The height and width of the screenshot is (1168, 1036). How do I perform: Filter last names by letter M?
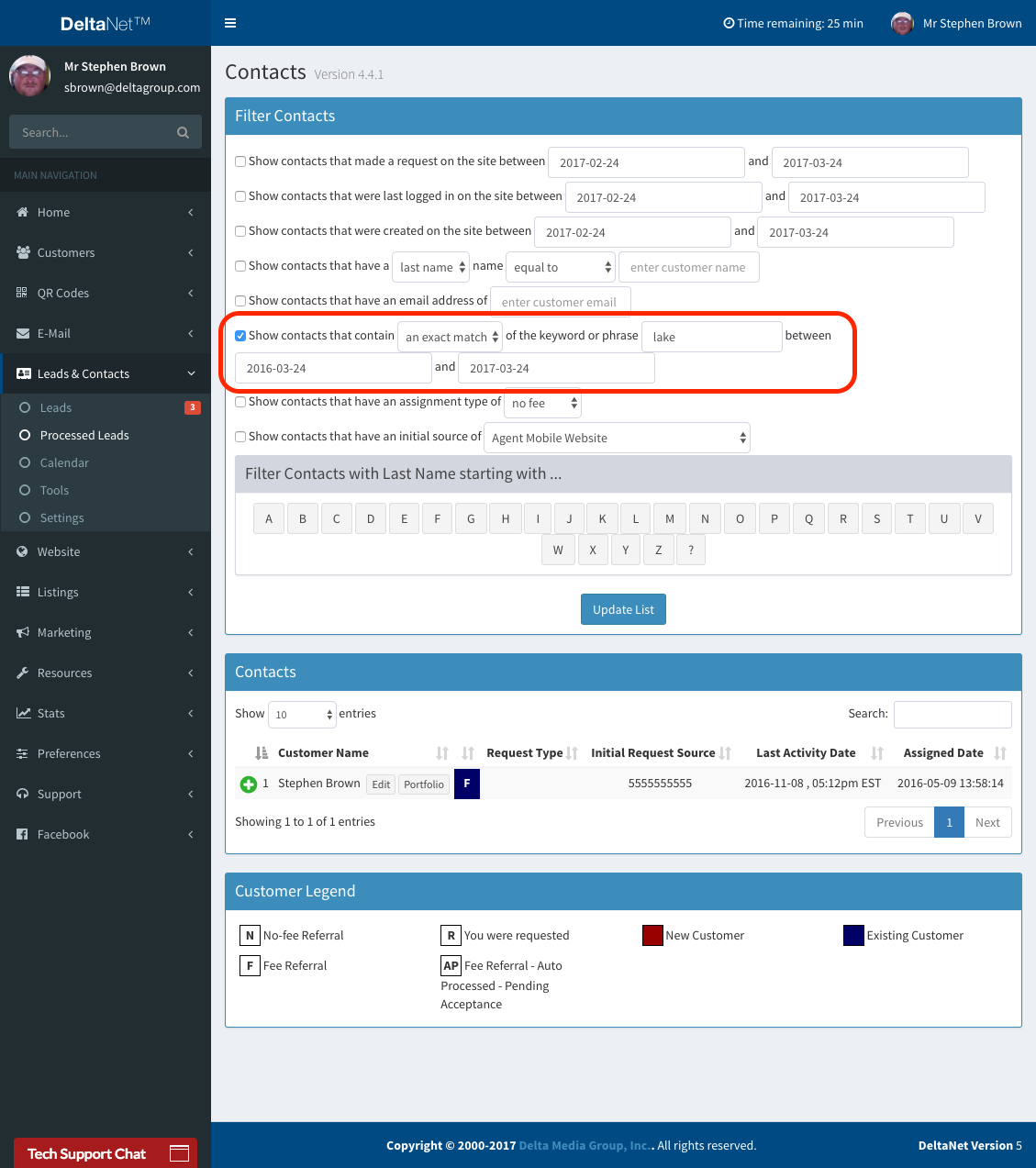point(670,518)
